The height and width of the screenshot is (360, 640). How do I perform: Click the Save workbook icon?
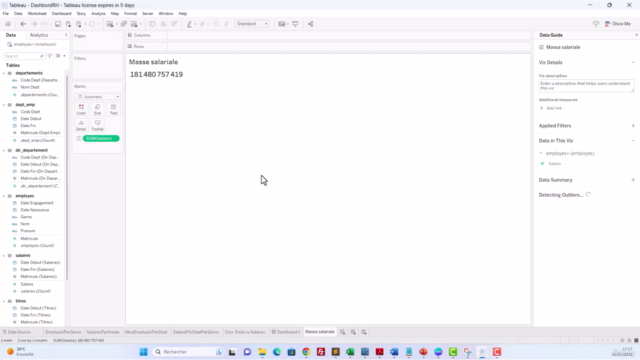58,24
